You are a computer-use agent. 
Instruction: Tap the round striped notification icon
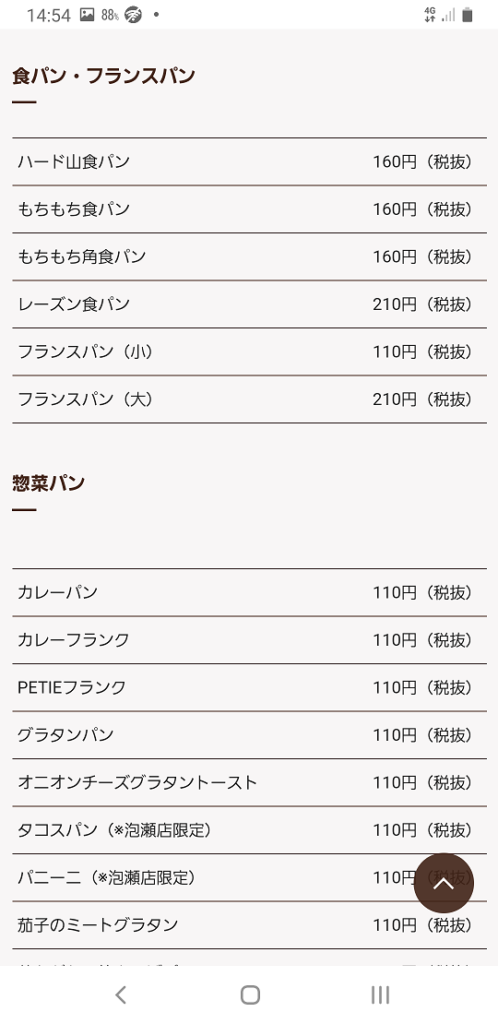[133, 14]
